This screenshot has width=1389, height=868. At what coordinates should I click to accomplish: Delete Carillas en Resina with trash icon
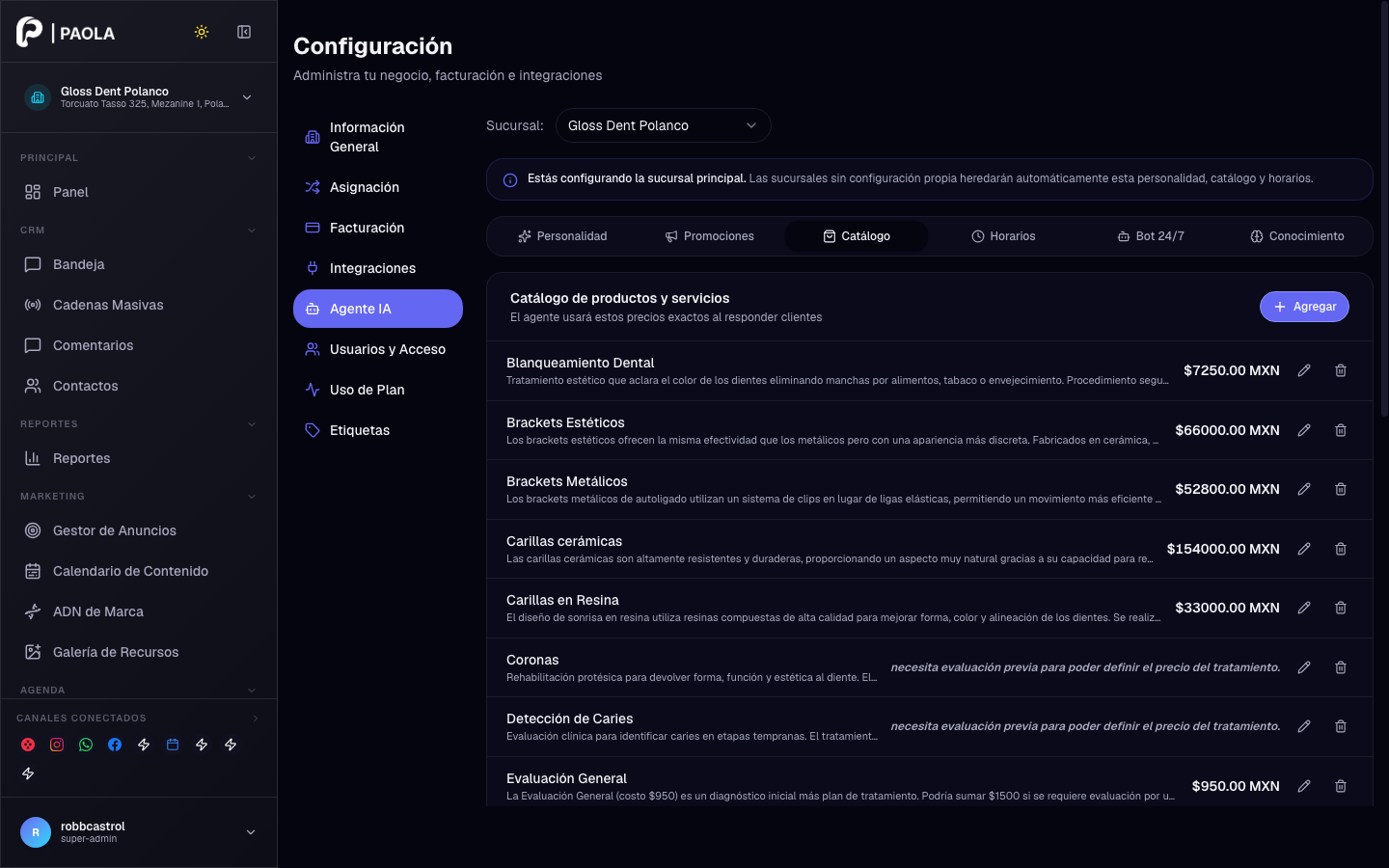point(1341,608)
